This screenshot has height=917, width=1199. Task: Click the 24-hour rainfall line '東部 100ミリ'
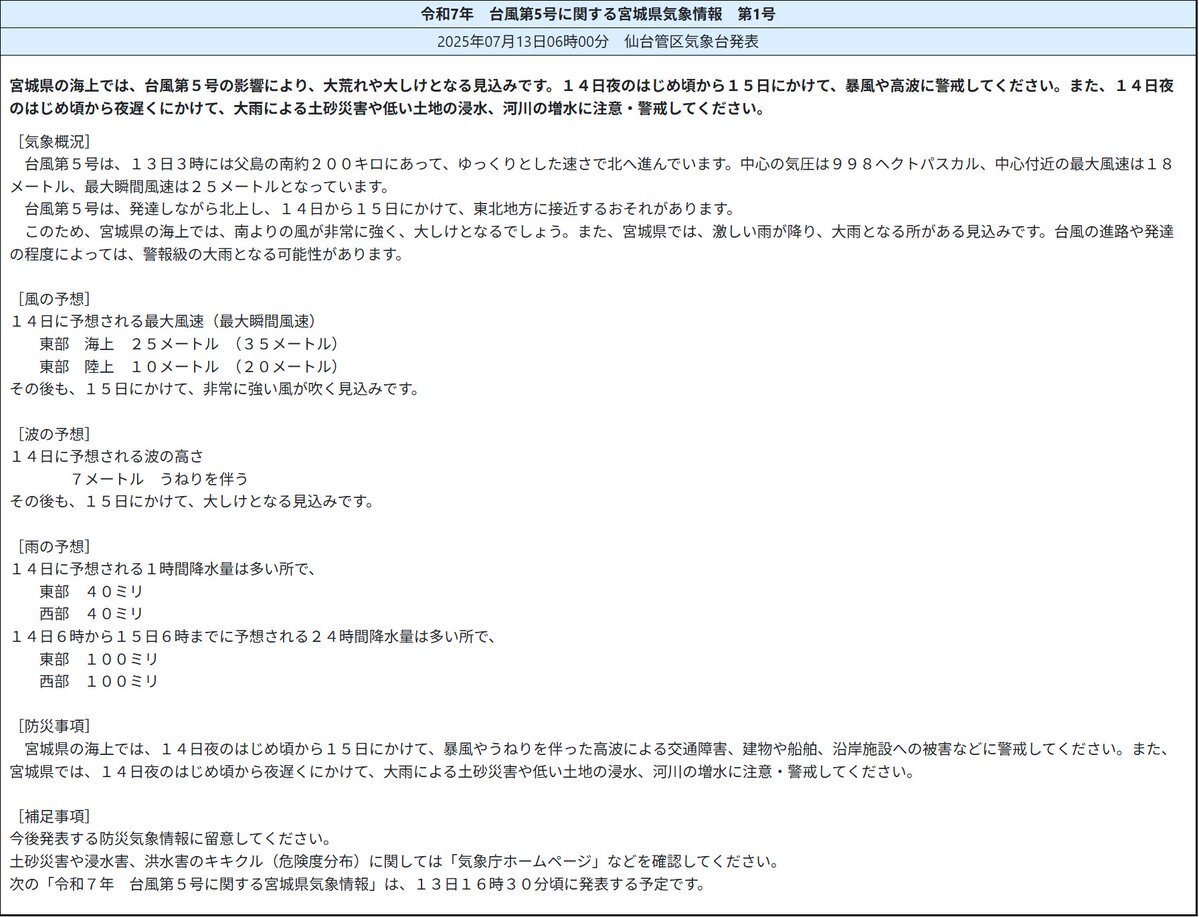tap(99, 659)
